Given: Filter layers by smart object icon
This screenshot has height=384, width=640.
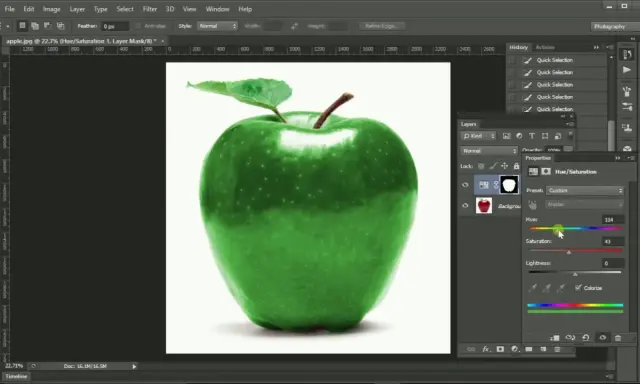Looking at the screenshot, I should 558,136.
